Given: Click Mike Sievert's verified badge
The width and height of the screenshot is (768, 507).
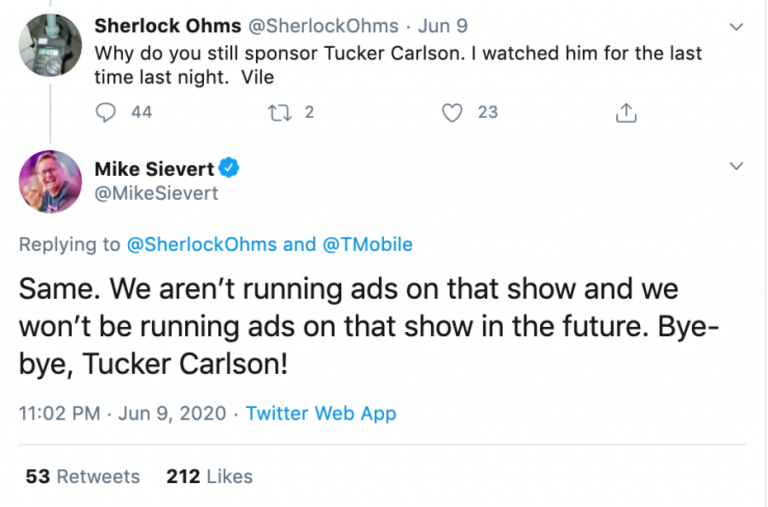Looking at the screenshot, I should (229, 168).
